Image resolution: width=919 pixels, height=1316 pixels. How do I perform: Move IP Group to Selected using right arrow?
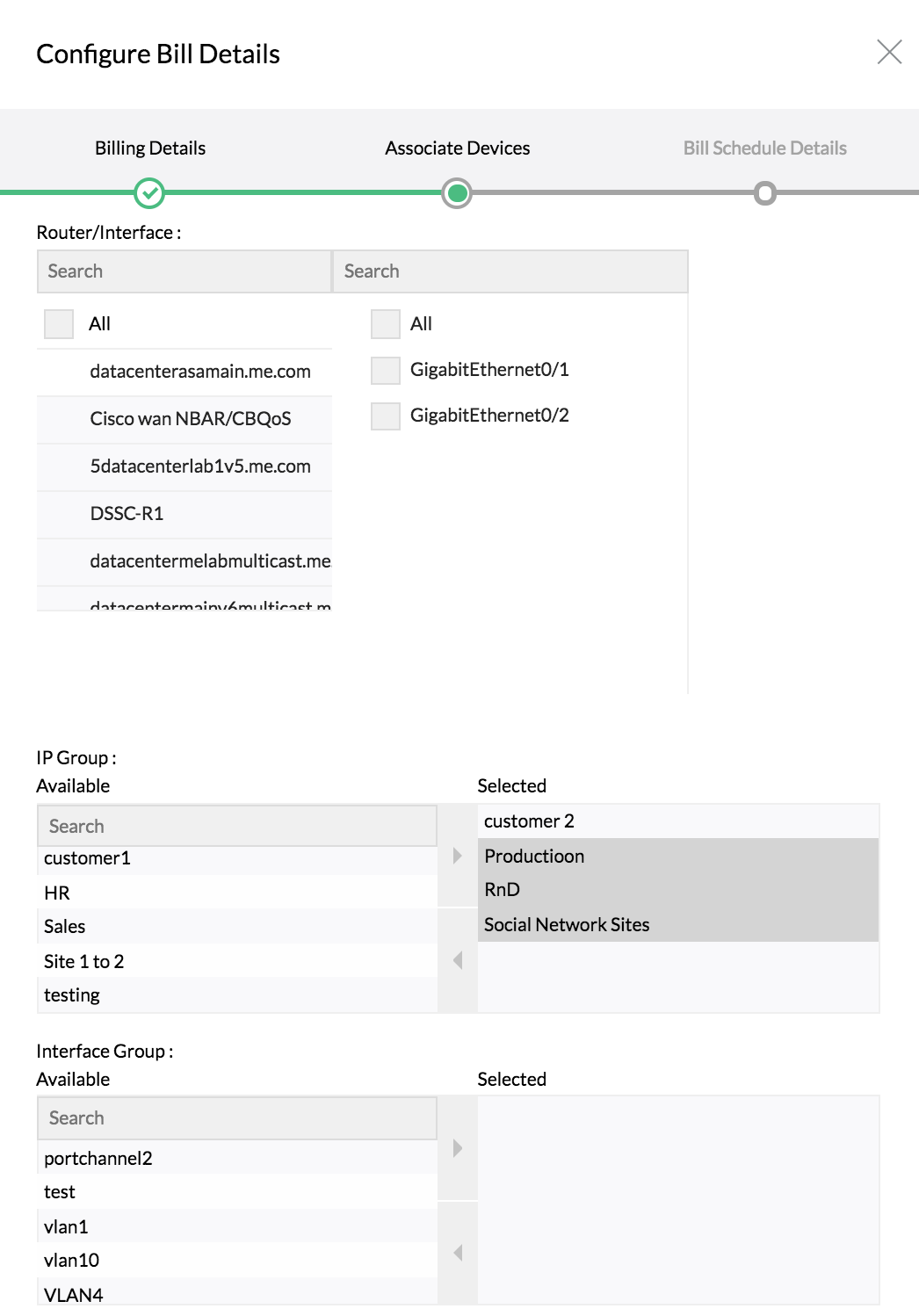(457, 856)
